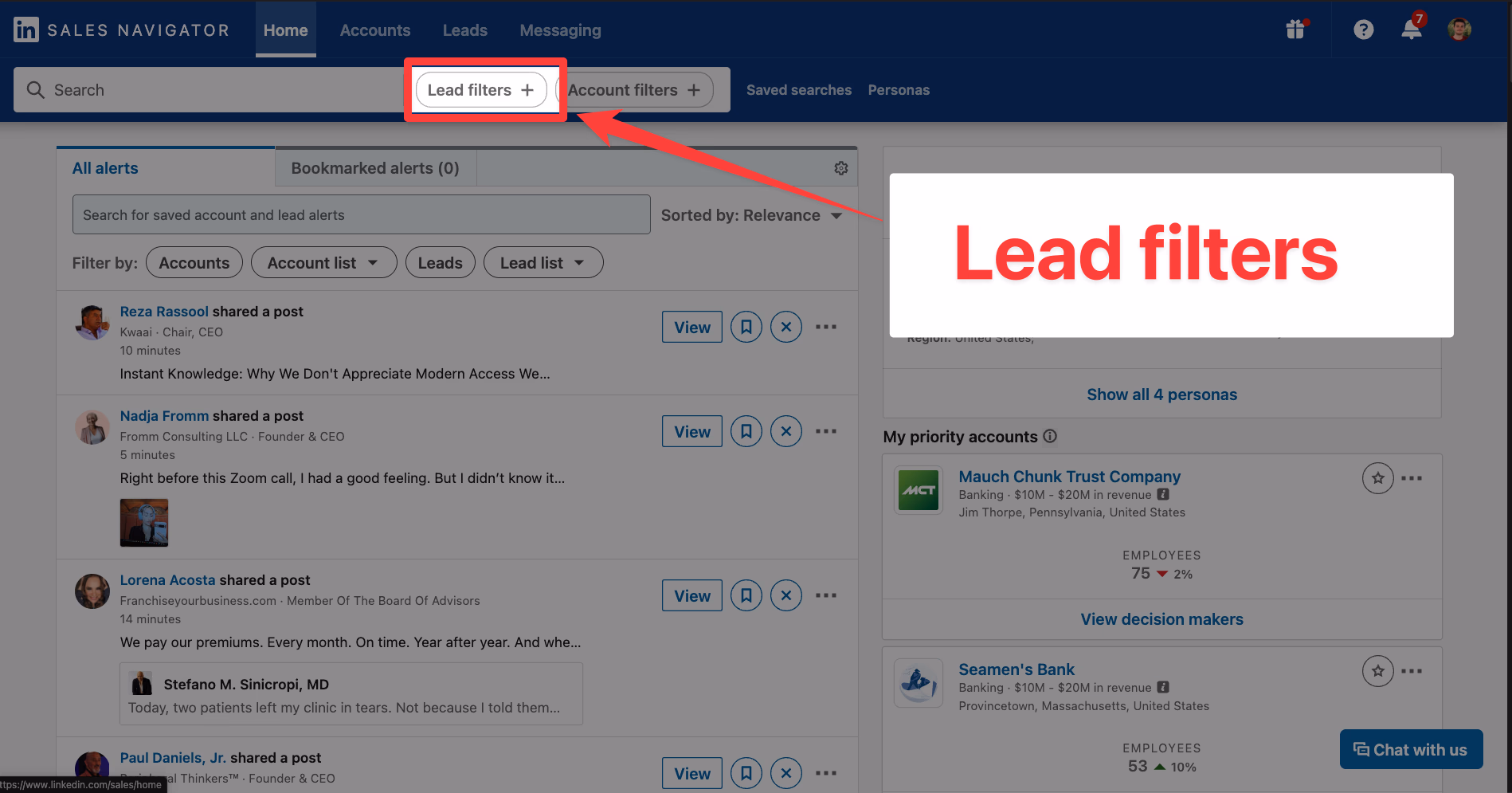Open alert settings gear icon
The height and width of the screenshot is (793, 1512).
pyautogui.click(x=840, y=168)
